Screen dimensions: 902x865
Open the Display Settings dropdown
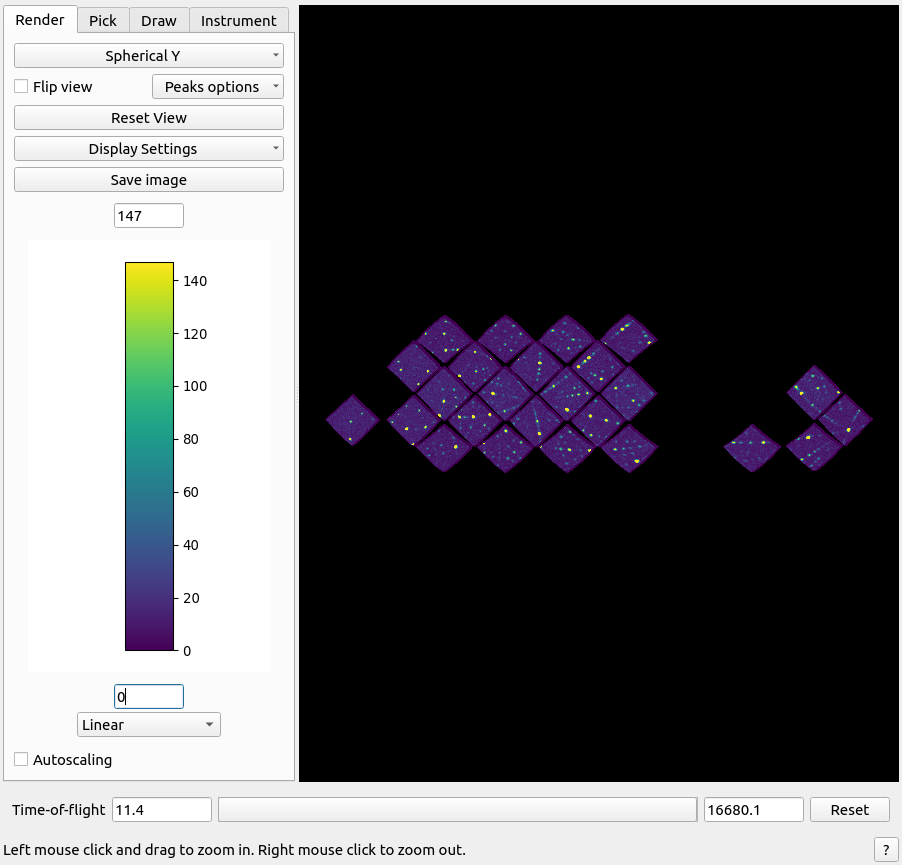(149, 149)
